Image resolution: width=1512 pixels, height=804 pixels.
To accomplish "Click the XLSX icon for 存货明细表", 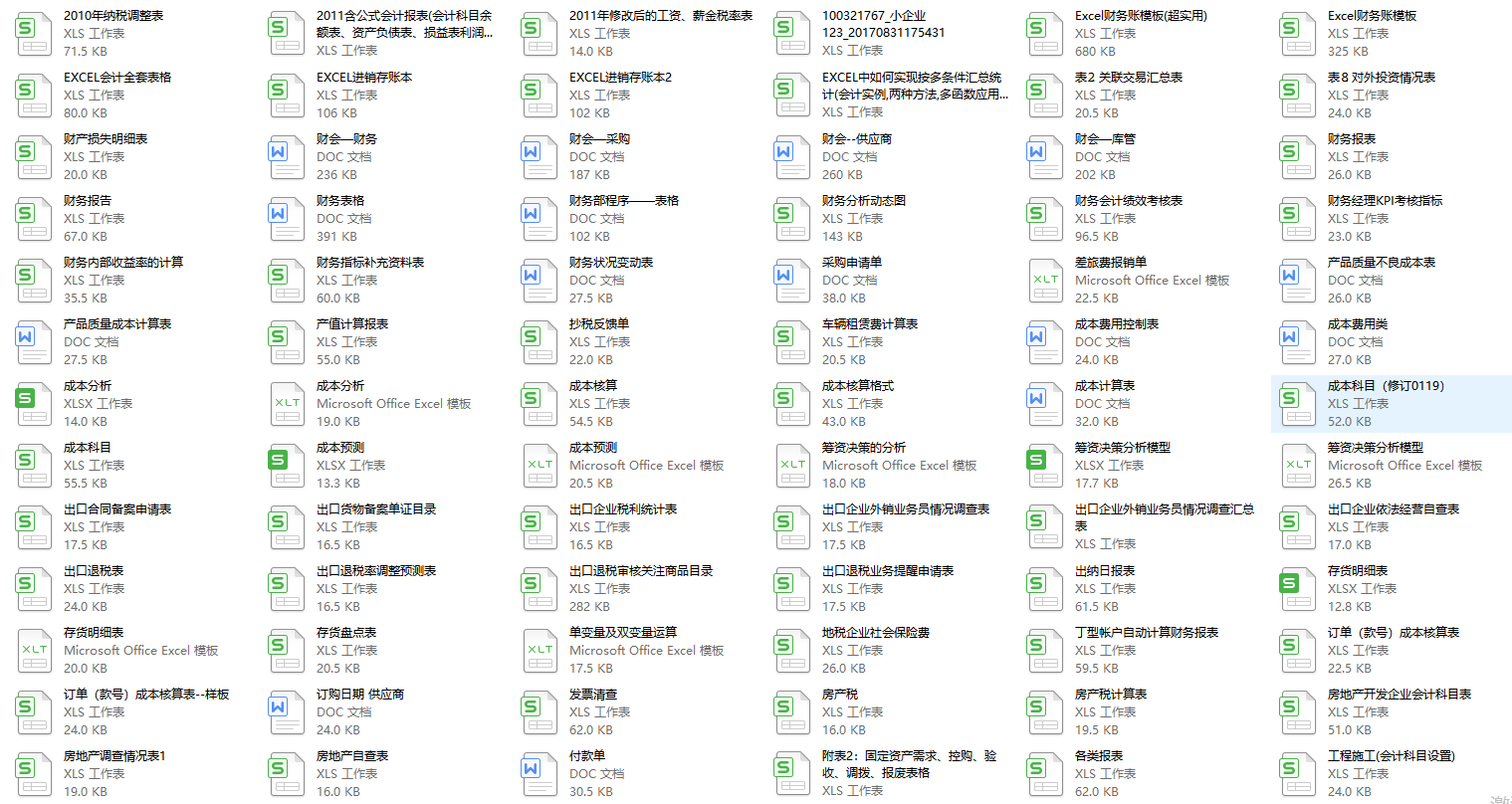I will point(1298,589).
